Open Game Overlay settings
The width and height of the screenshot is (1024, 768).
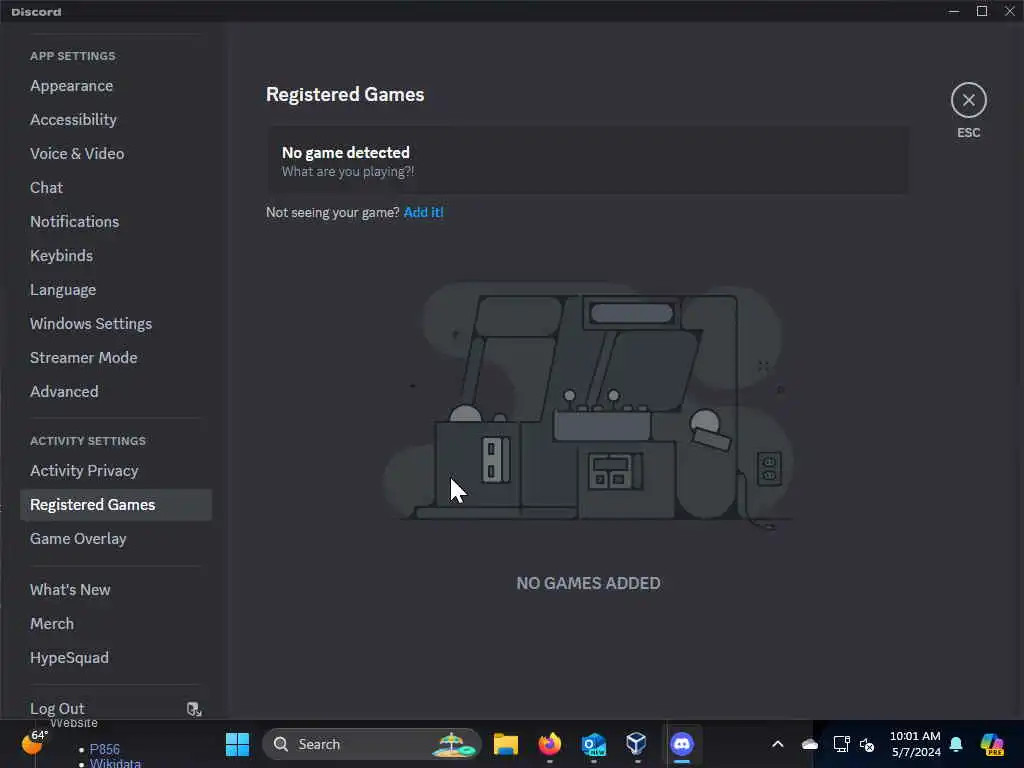[x=78, y=539]
